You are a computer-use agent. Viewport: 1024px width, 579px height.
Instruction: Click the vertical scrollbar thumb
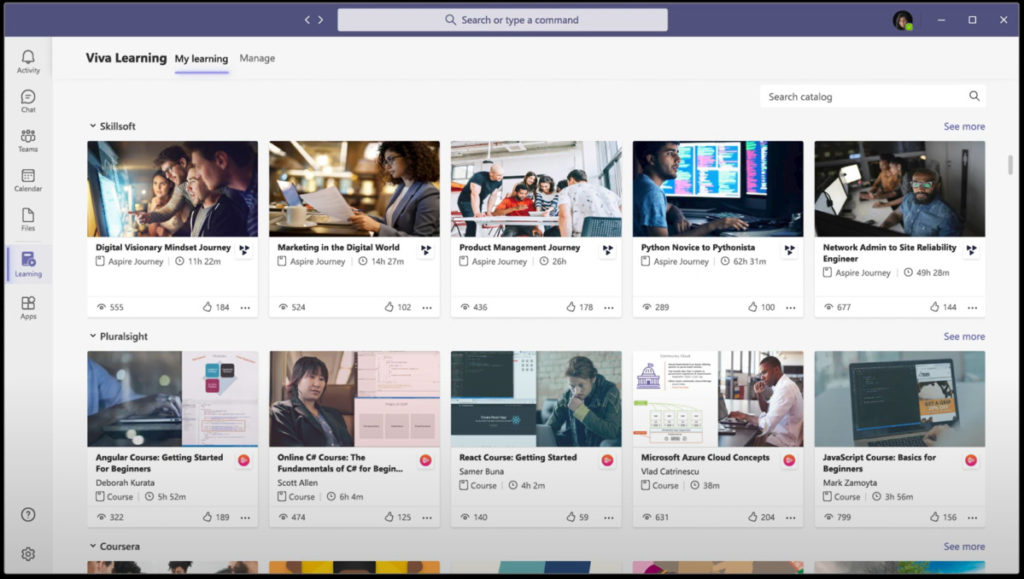1010,164
